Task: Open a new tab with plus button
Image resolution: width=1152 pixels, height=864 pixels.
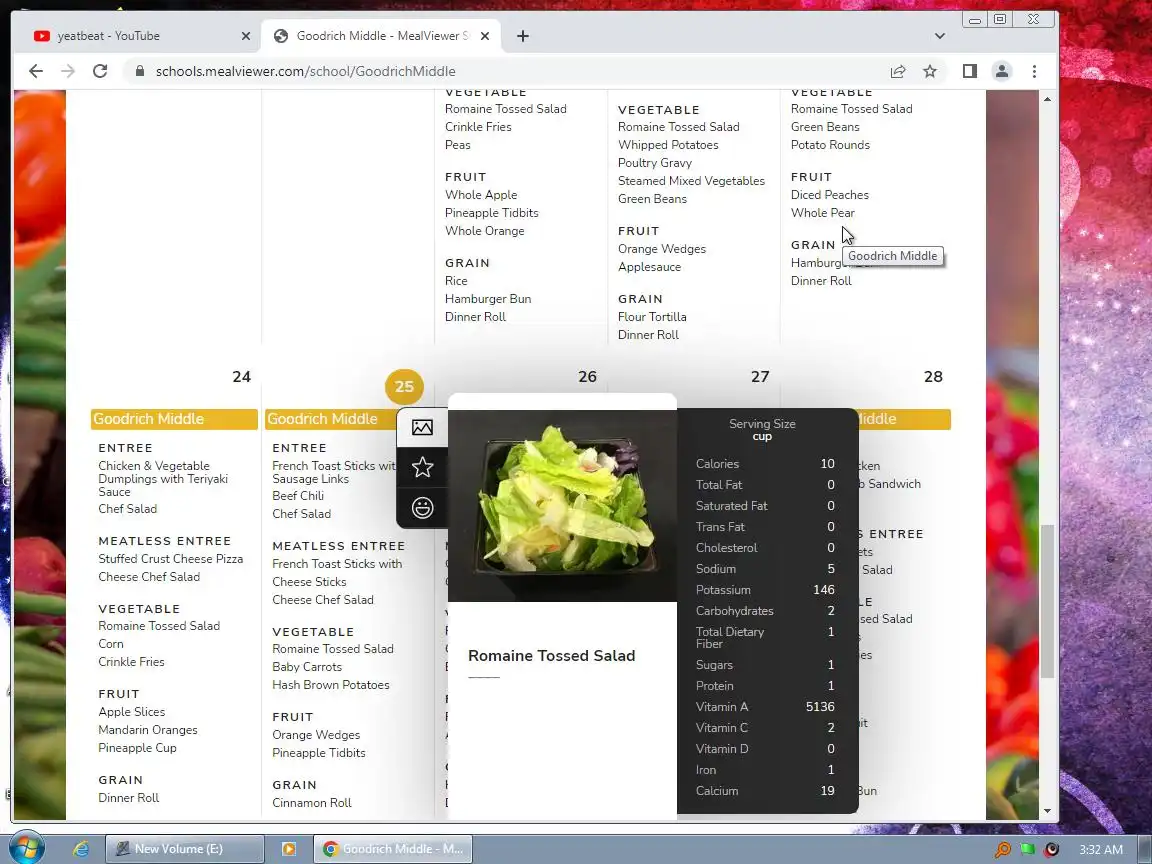Action: coord(522,36)
